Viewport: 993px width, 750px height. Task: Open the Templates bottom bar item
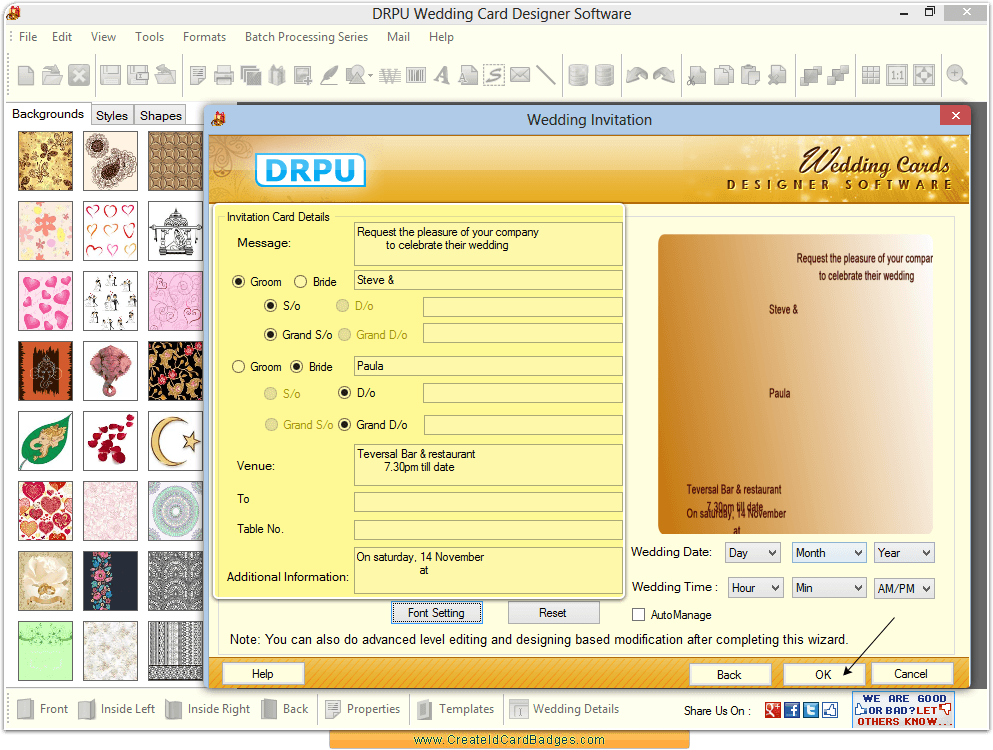tap(456, 709)
